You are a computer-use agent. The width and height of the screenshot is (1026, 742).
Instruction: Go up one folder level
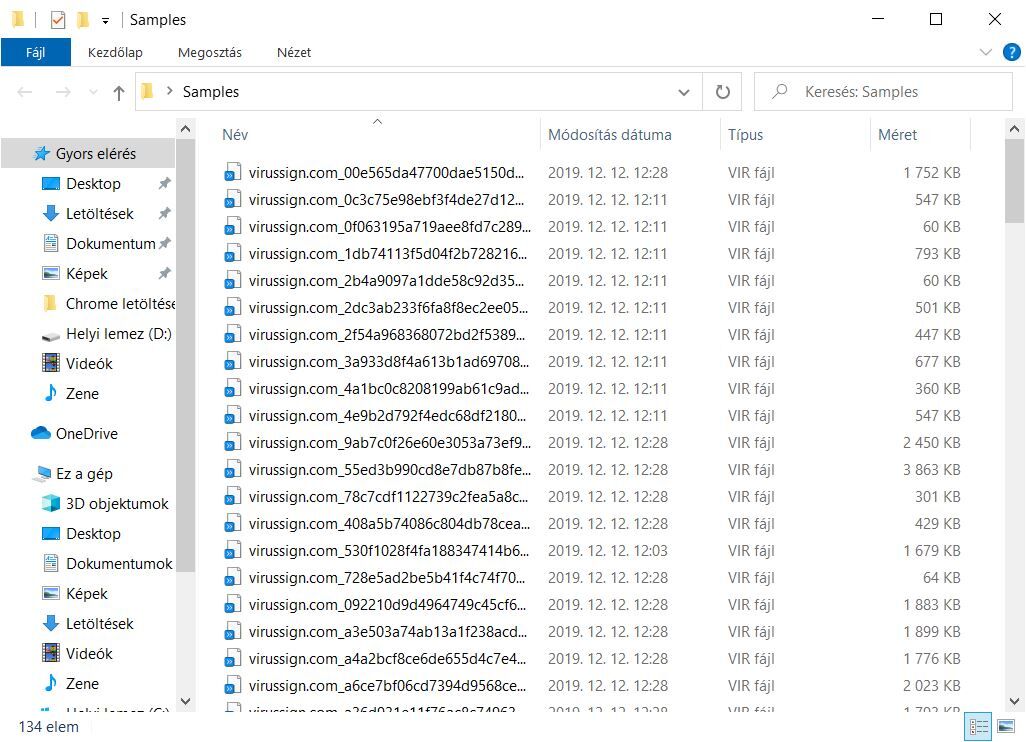pyautogui.click(x=118, y=92)
